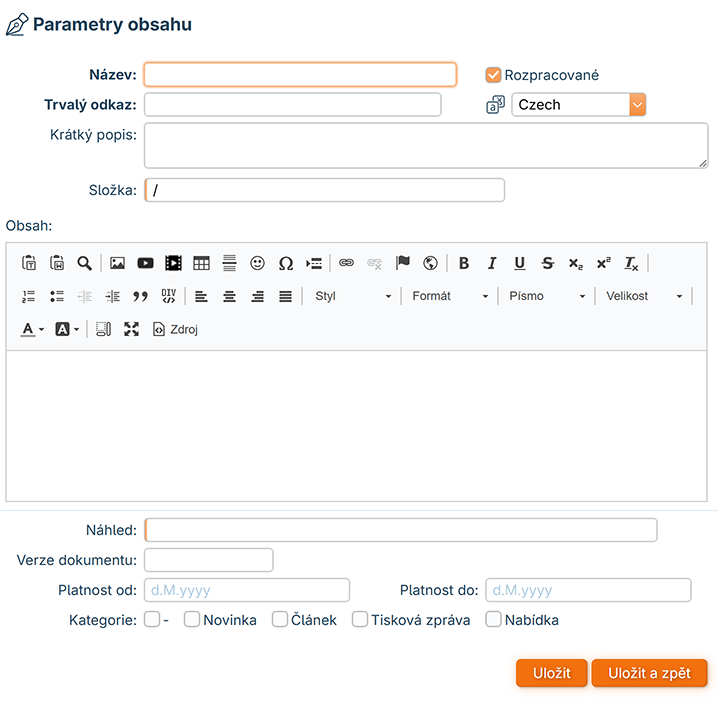This screenshot has height=702, width=718.
Task: Click the indented list icon next to Omega
Action: coord(314,263)
